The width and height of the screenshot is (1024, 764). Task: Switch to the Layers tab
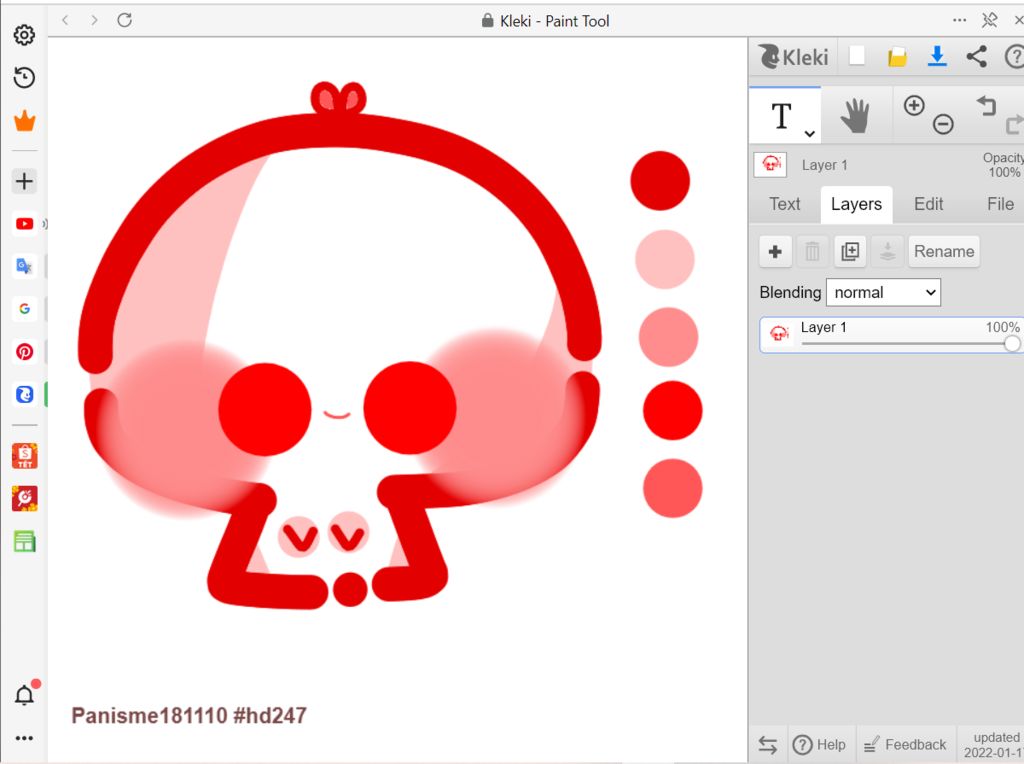click(856, 204)
